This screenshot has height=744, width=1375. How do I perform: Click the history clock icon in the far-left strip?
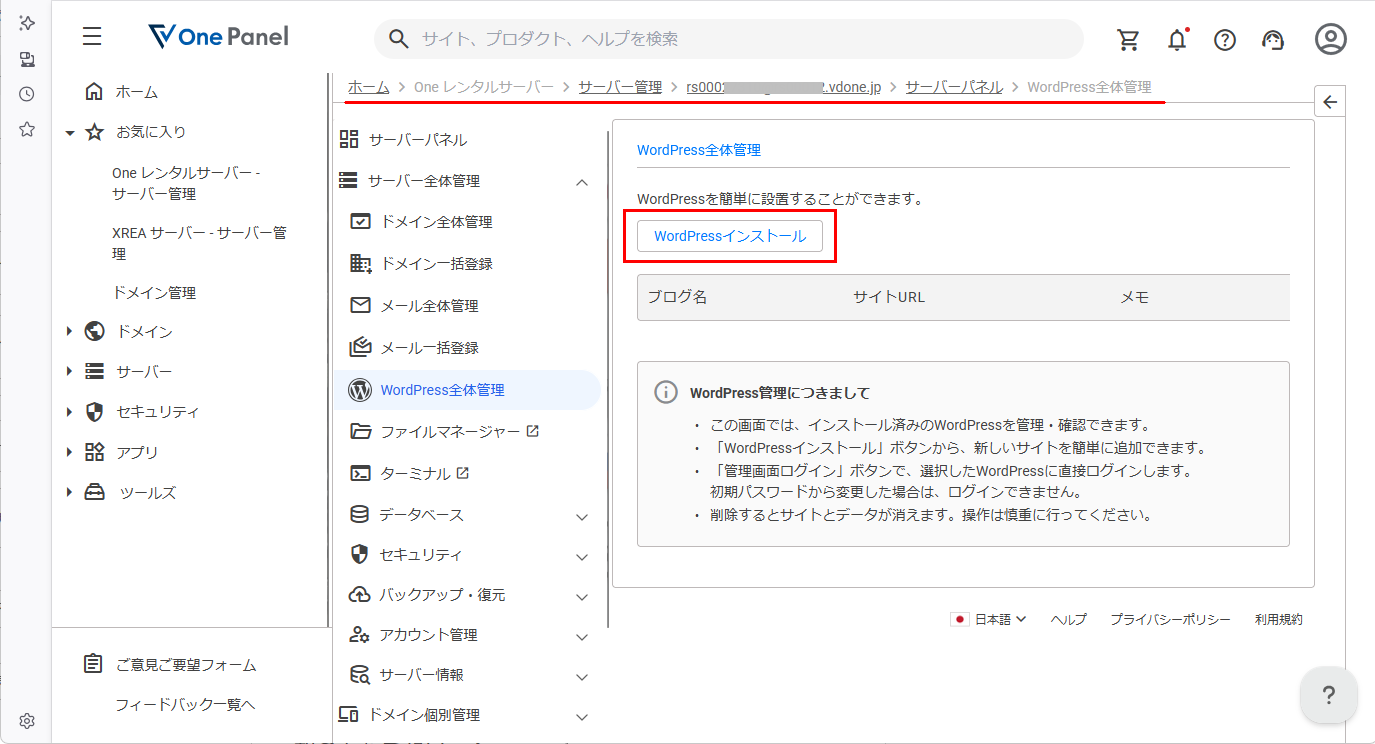26,93
